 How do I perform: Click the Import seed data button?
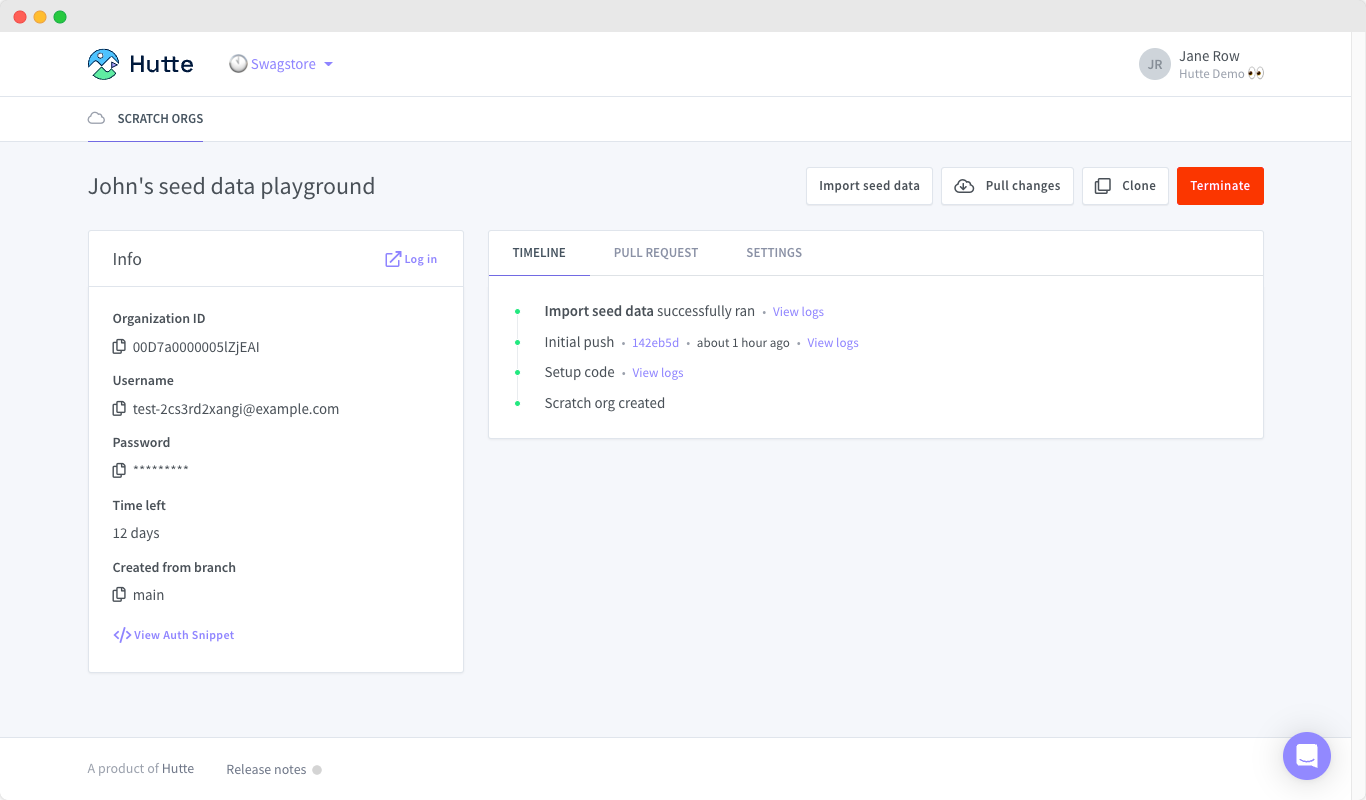(869, 186)
